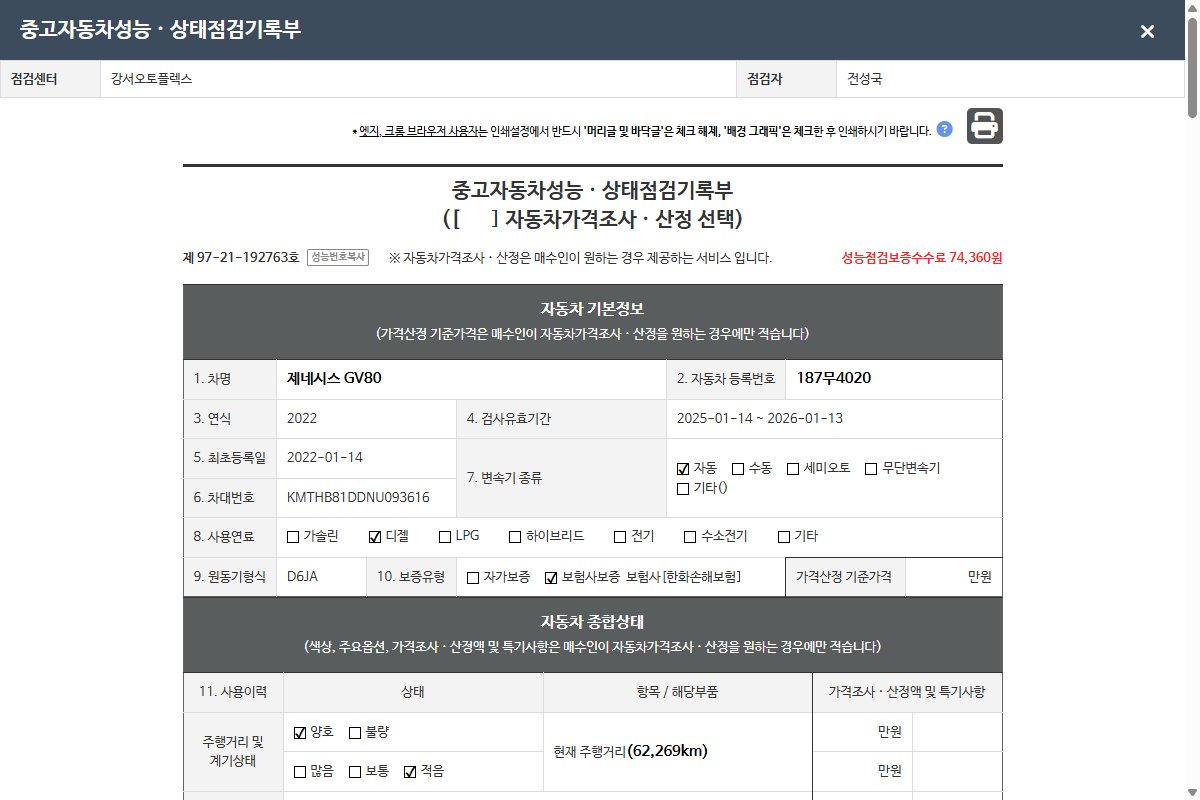Screen dimensions: 1200x800
Task: Toggle the 적음 mileage checkbox
Action: pos(409,772)
